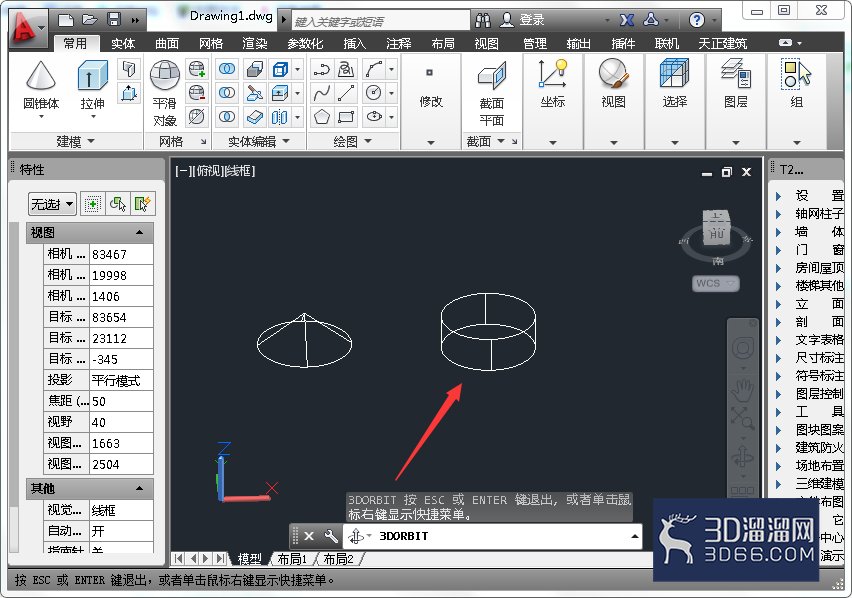Toggle the PICKADD quick select button in Properties
852x598 pixels.
(x=92, y=204)
